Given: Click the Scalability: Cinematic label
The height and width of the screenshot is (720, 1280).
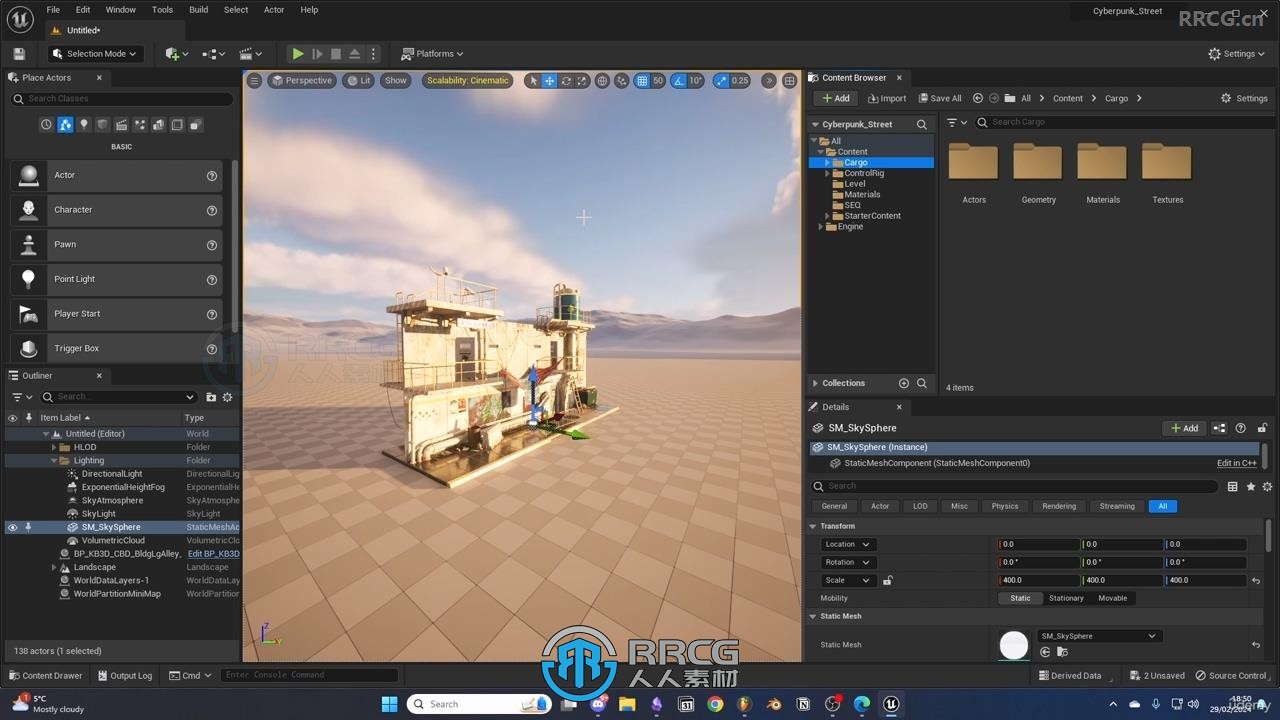Looking at the screenshot, I should tap(468, 81).
